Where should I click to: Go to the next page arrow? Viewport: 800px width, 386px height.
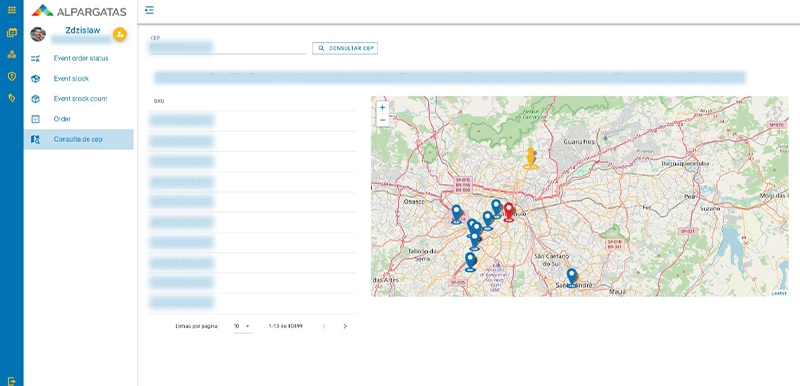click(x=345, y=326)
